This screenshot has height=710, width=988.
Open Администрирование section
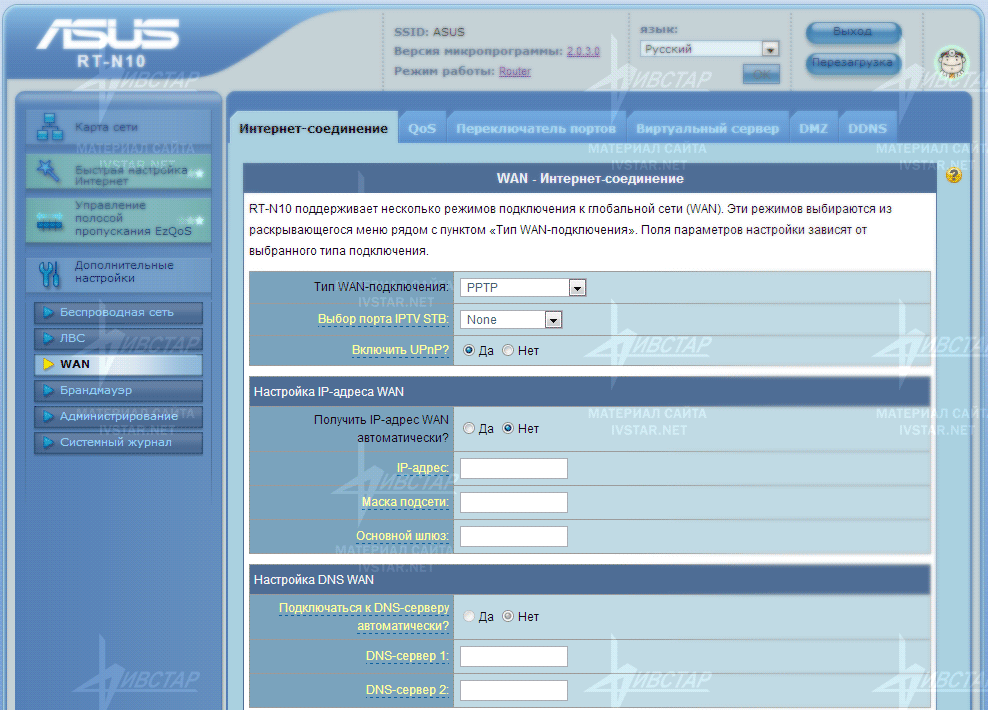tap(118, 416)
